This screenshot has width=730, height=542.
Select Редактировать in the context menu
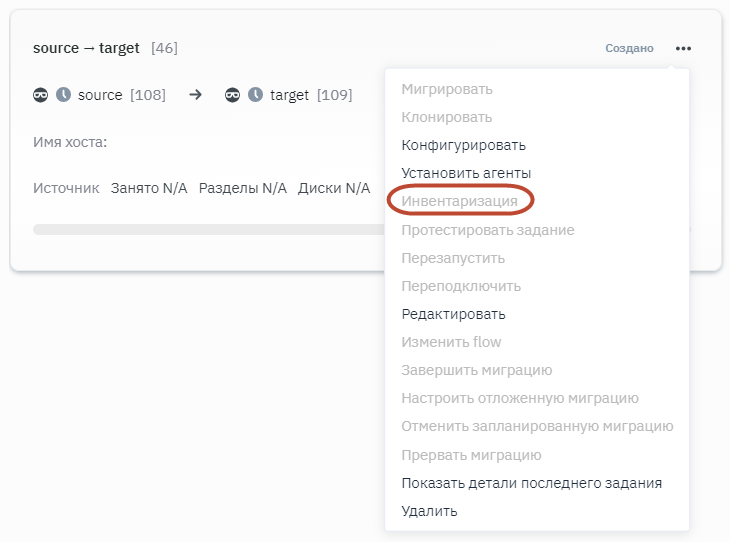click(453, 314)
